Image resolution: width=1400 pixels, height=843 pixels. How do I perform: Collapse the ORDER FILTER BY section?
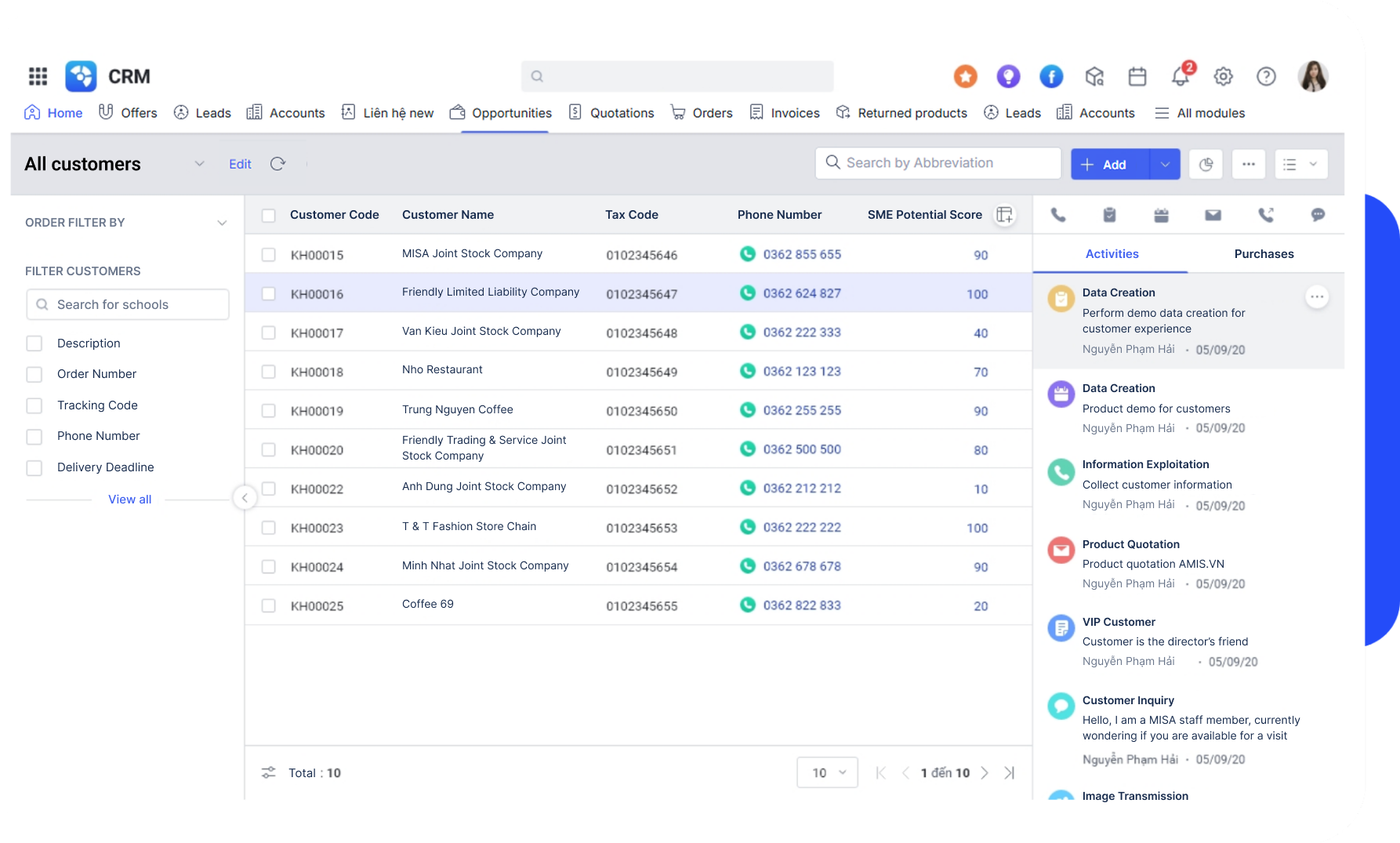click(222, 223)
